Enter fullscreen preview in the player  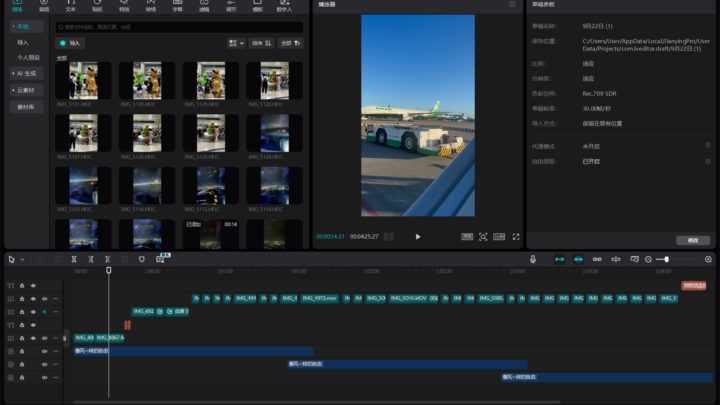(x=516, y=237)
